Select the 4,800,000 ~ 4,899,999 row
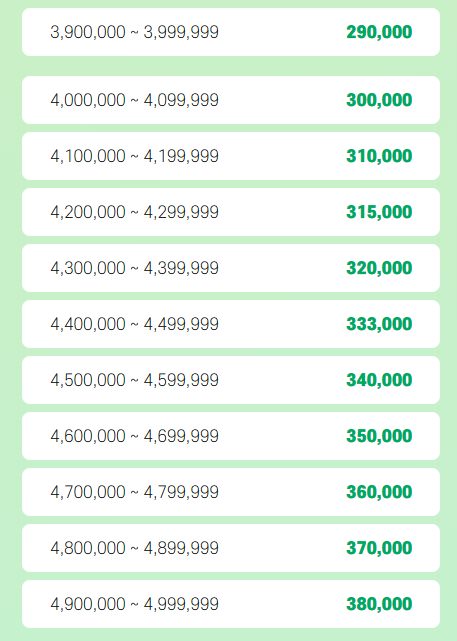The width and height of the screenshot is (457, 641). tap(231, 548)
